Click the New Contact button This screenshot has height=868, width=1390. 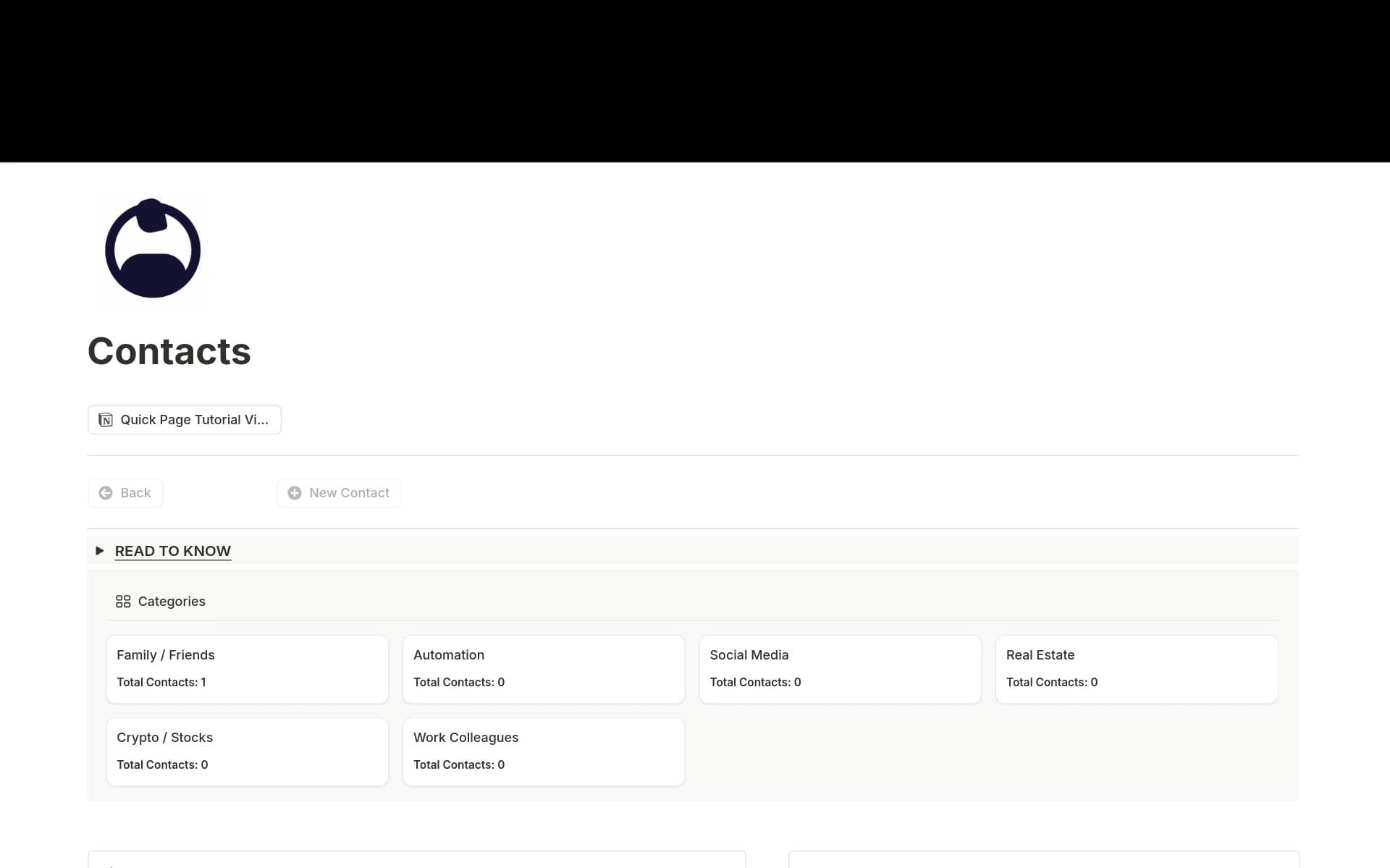point(339,493)
